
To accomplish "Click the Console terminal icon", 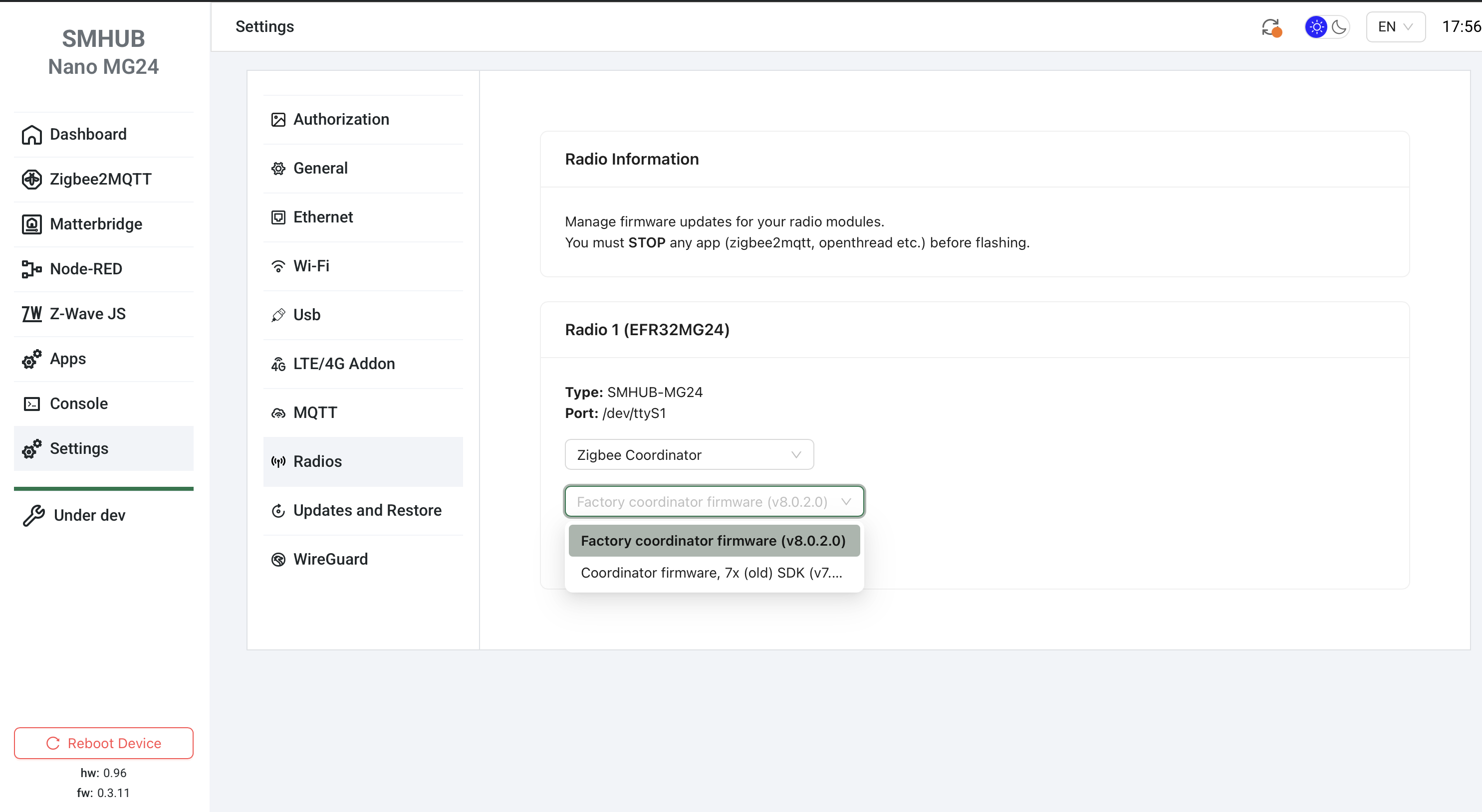I will (31, 404).
